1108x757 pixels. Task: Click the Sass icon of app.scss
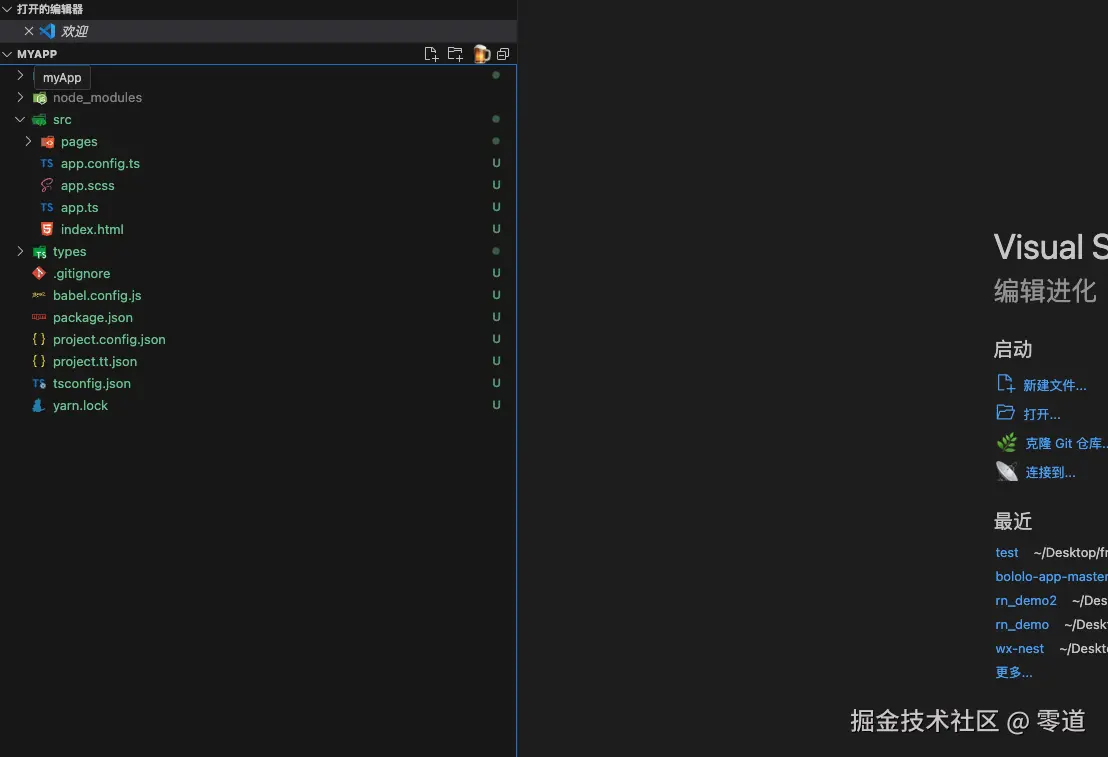pyautogui.click(x=47, y=185)
